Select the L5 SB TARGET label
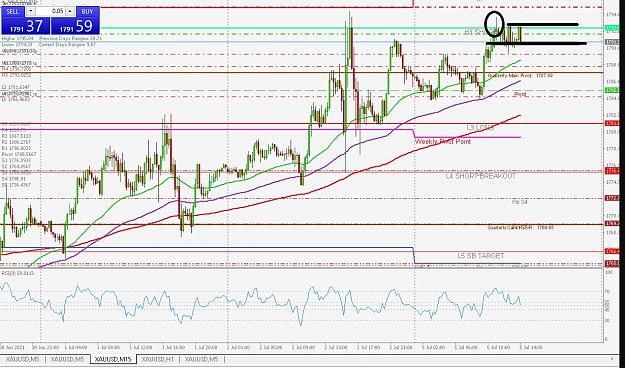The height and width of the screenshot is (368, 625). click(x=481, y=256)
